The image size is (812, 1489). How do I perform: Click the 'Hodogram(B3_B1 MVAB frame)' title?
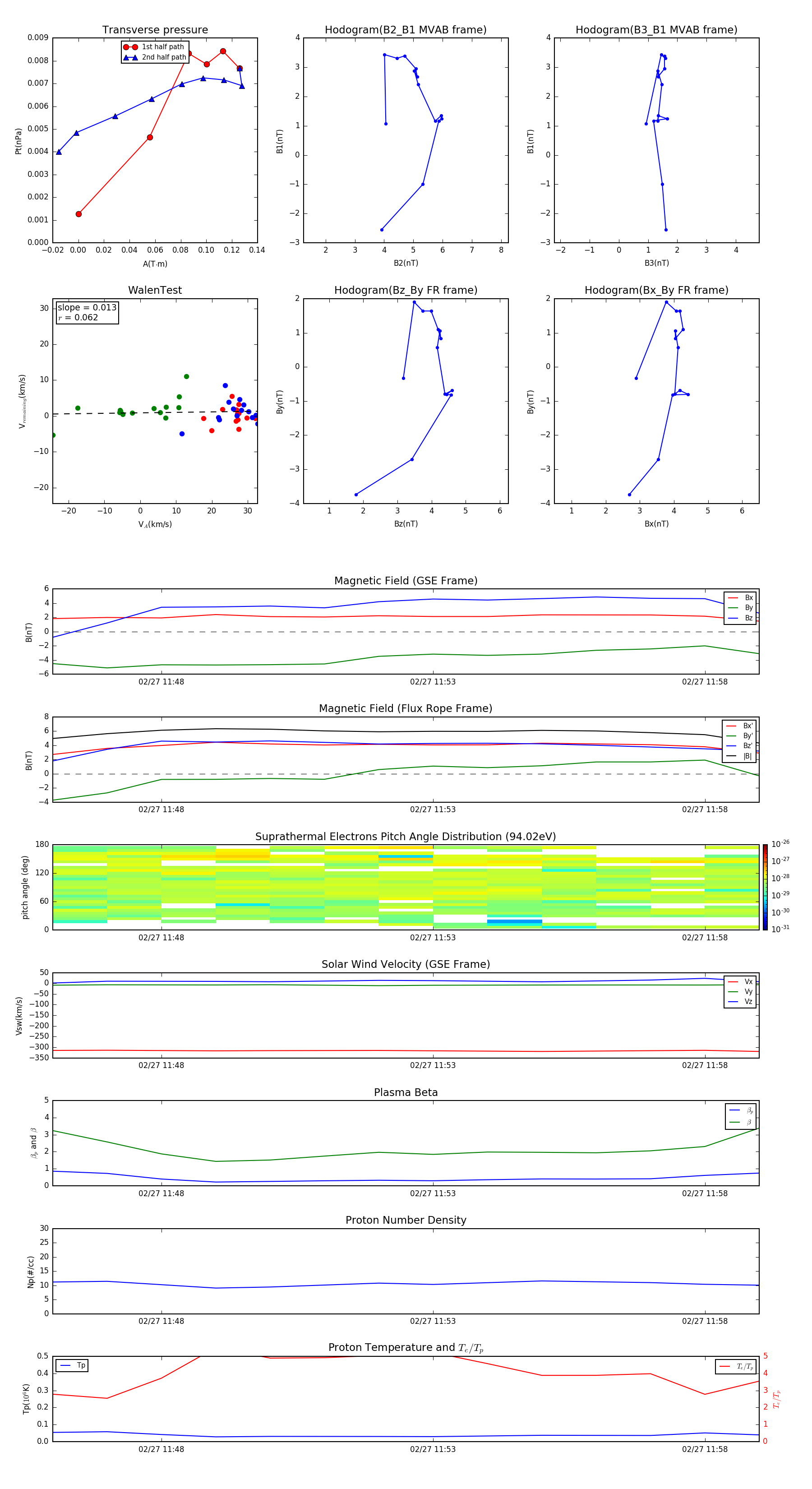656,30
